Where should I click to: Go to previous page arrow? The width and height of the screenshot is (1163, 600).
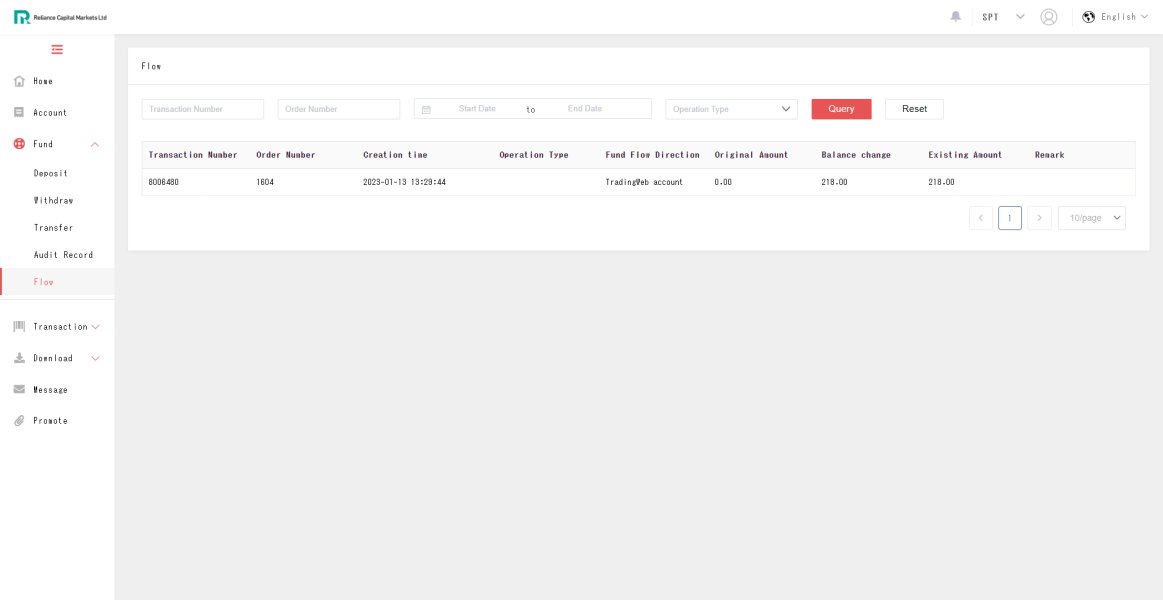981,218
